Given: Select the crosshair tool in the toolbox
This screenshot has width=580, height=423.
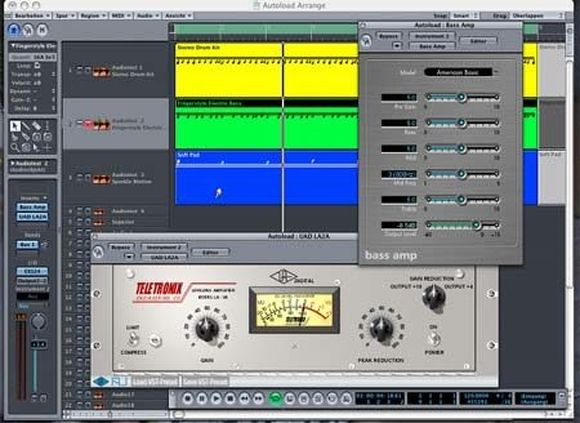Looking at the screenshot, I should [x=47, y=148].
